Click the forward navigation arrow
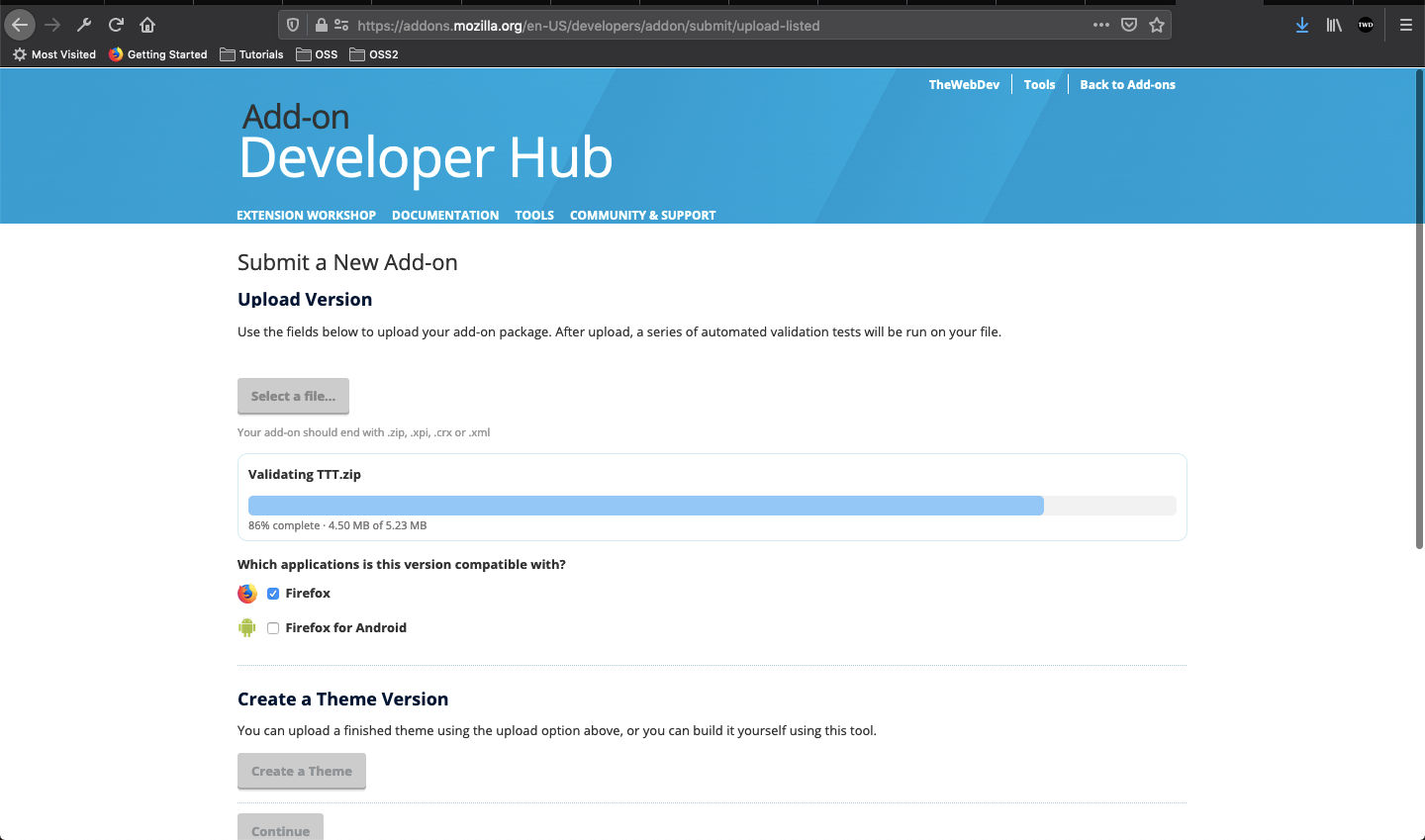This screenshot has width=1425, height=840. 52,25
